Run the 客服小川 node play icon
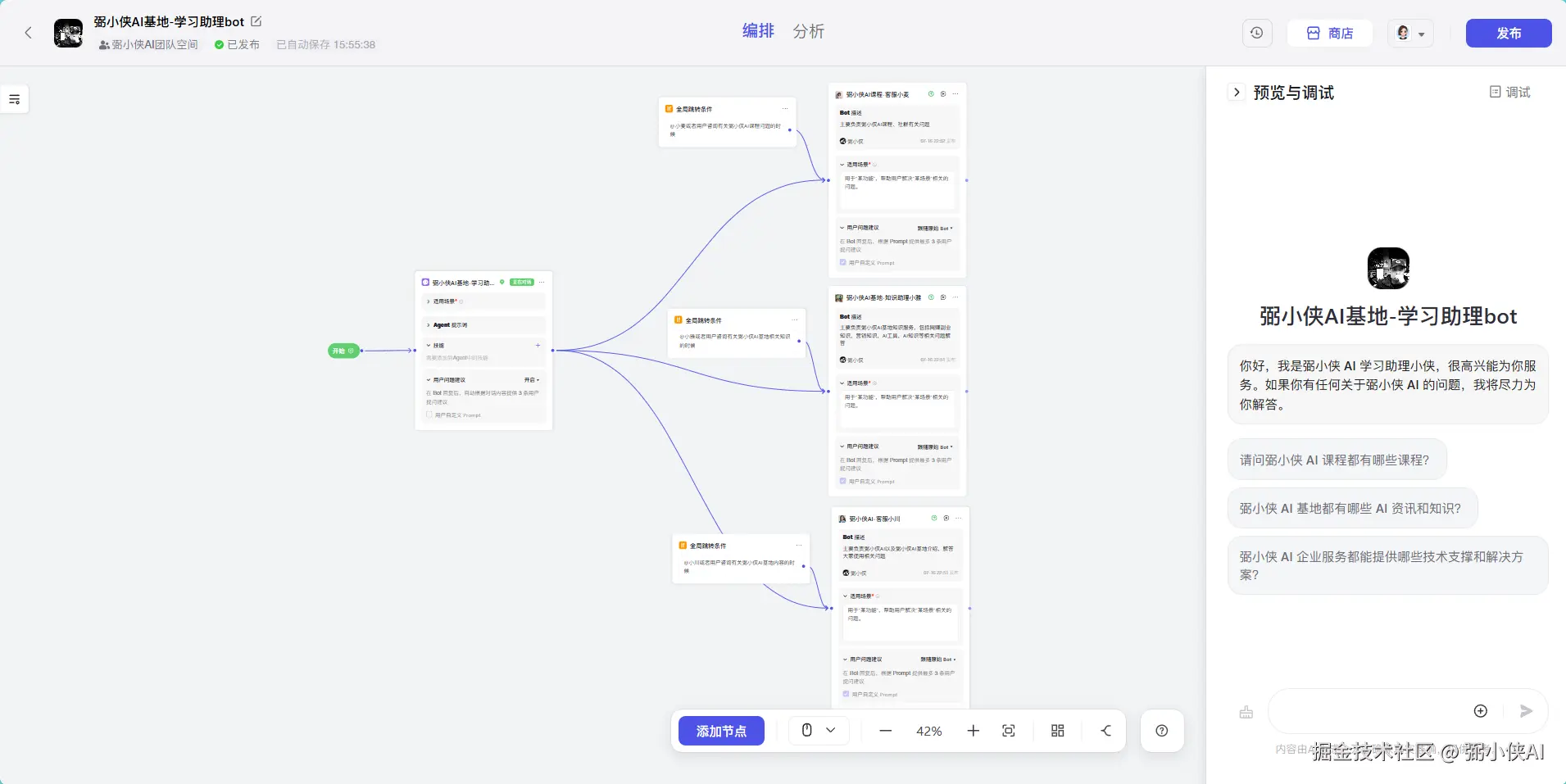Screen dimensions: 1566x784 point(946,519)
